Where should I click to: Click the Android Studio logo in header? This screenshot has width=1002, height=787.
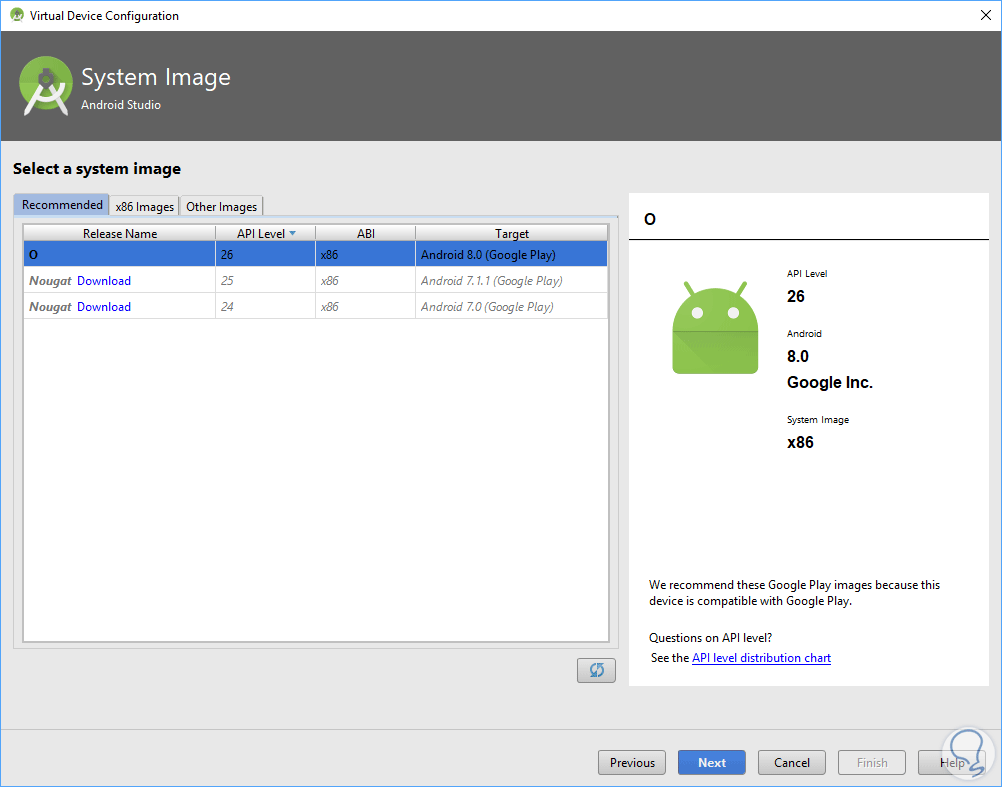point(46,86)
